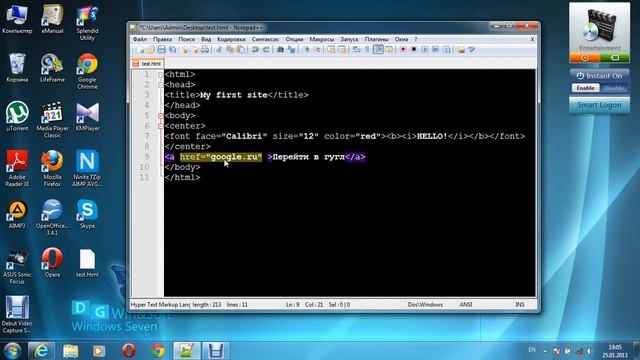Save the document with the floppy icon
Viewport: 640px width, 360px height.
click(162, 50)
